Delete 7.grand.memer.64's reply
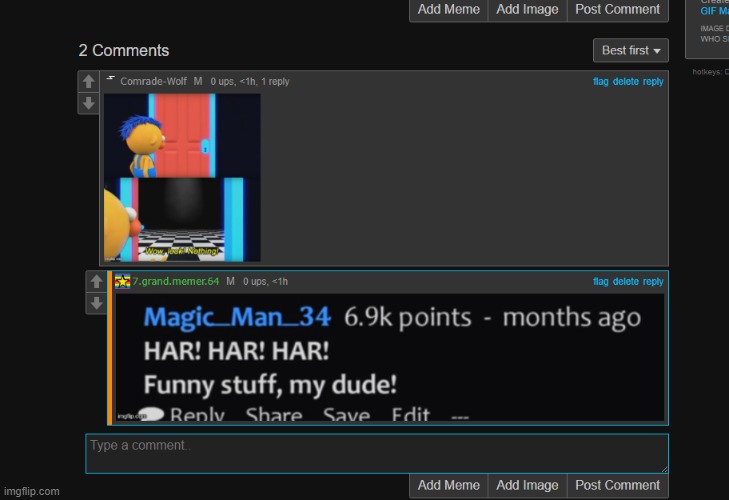The width and height of the screenshot is (729, 500). [625, 281]
